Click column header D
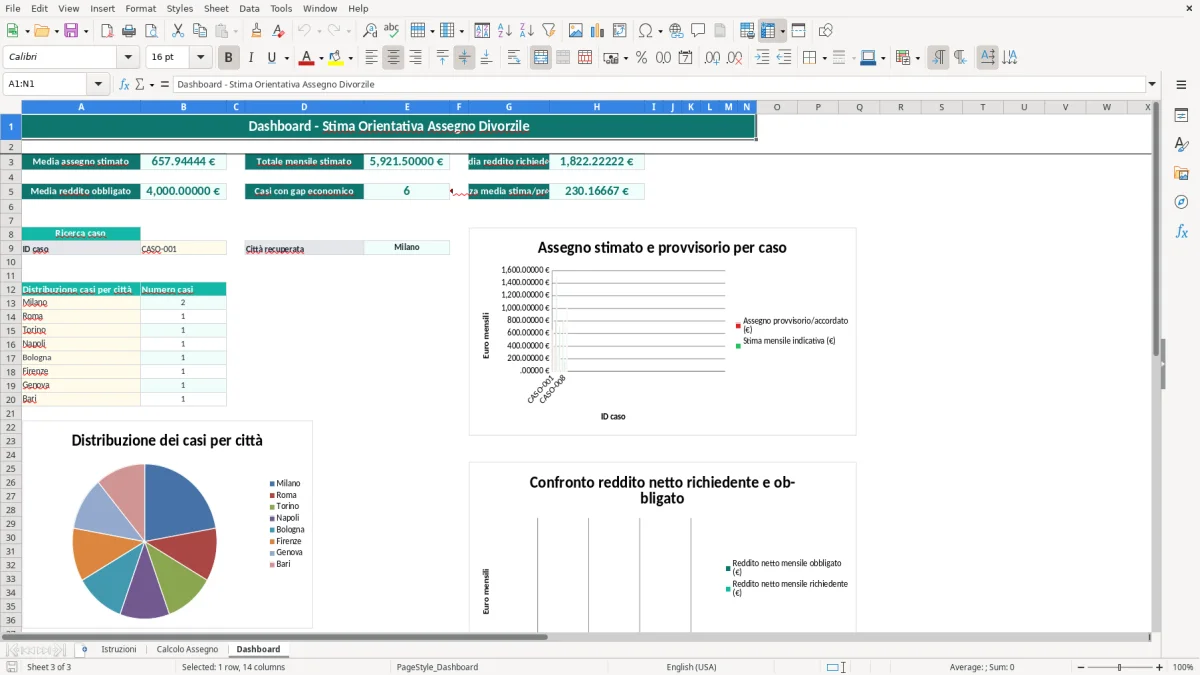Screen dimensions: 1200x675 point(304,107)
